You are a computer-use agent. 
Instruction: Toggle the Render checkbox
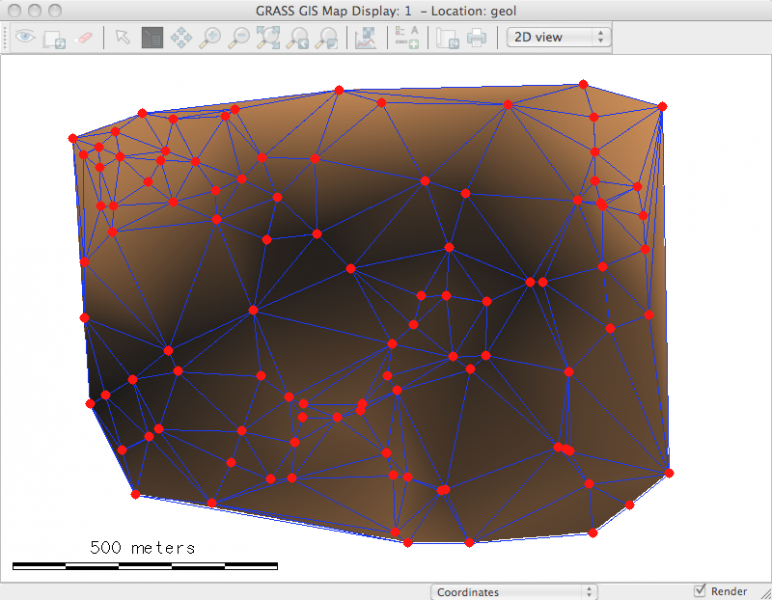point(700,591)
